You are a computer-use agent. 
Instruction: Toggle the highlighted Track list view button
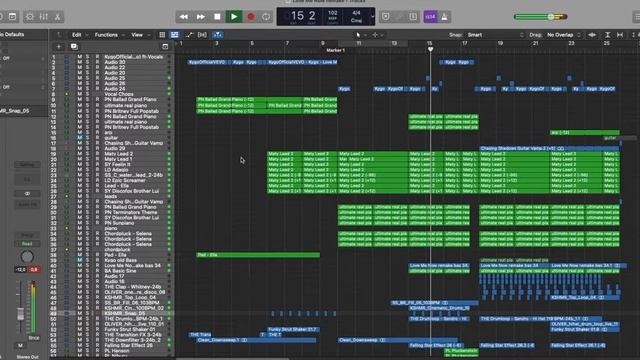[x=175, y=35]
